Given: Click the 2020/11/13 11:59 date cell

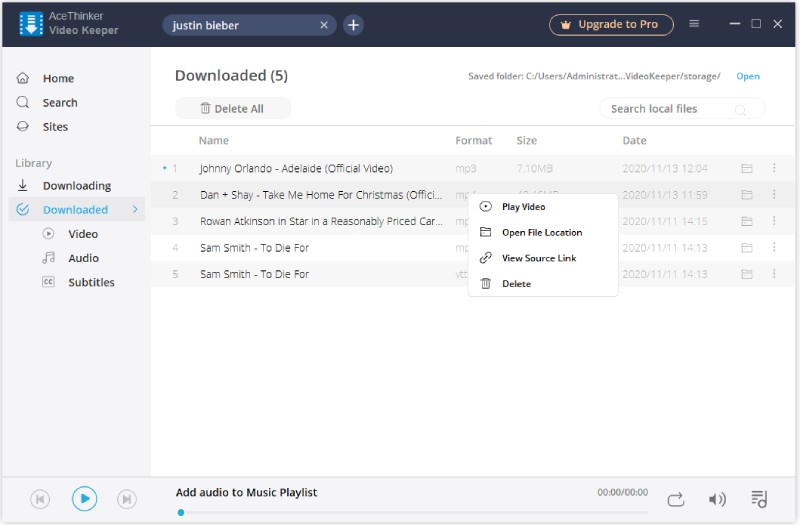Looking at the screenshot, I should [665, 195].
